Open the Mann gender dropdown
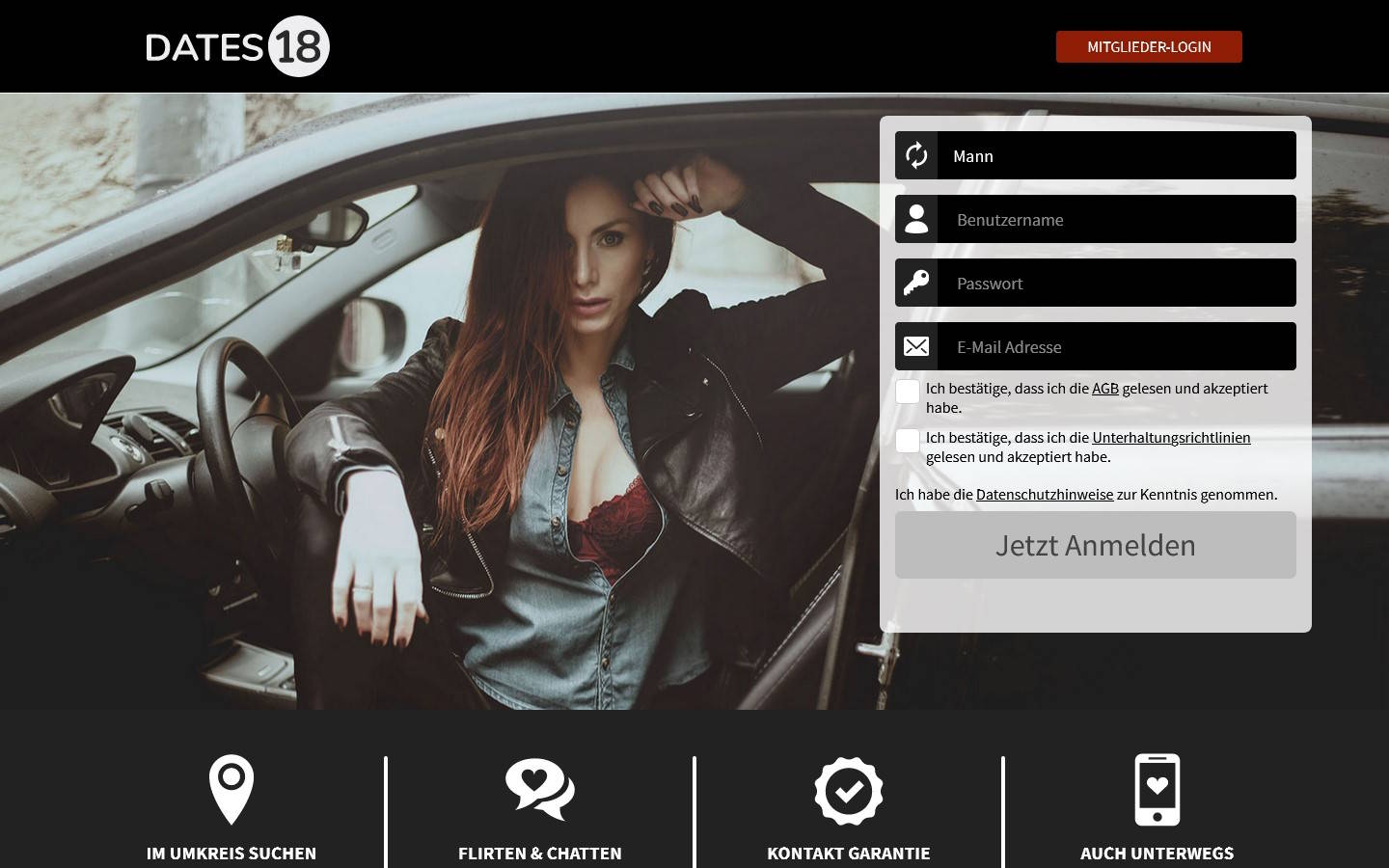This screenshot has width=1389, height=868. 1116,155
